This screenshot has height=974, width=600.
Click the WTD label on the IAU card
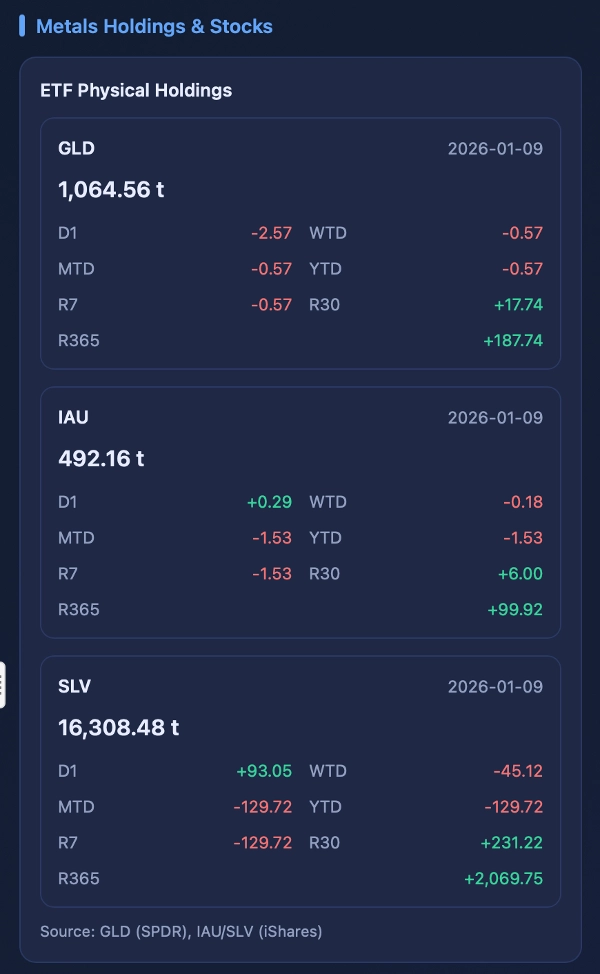pyautogui.click(x=328, y=501)
